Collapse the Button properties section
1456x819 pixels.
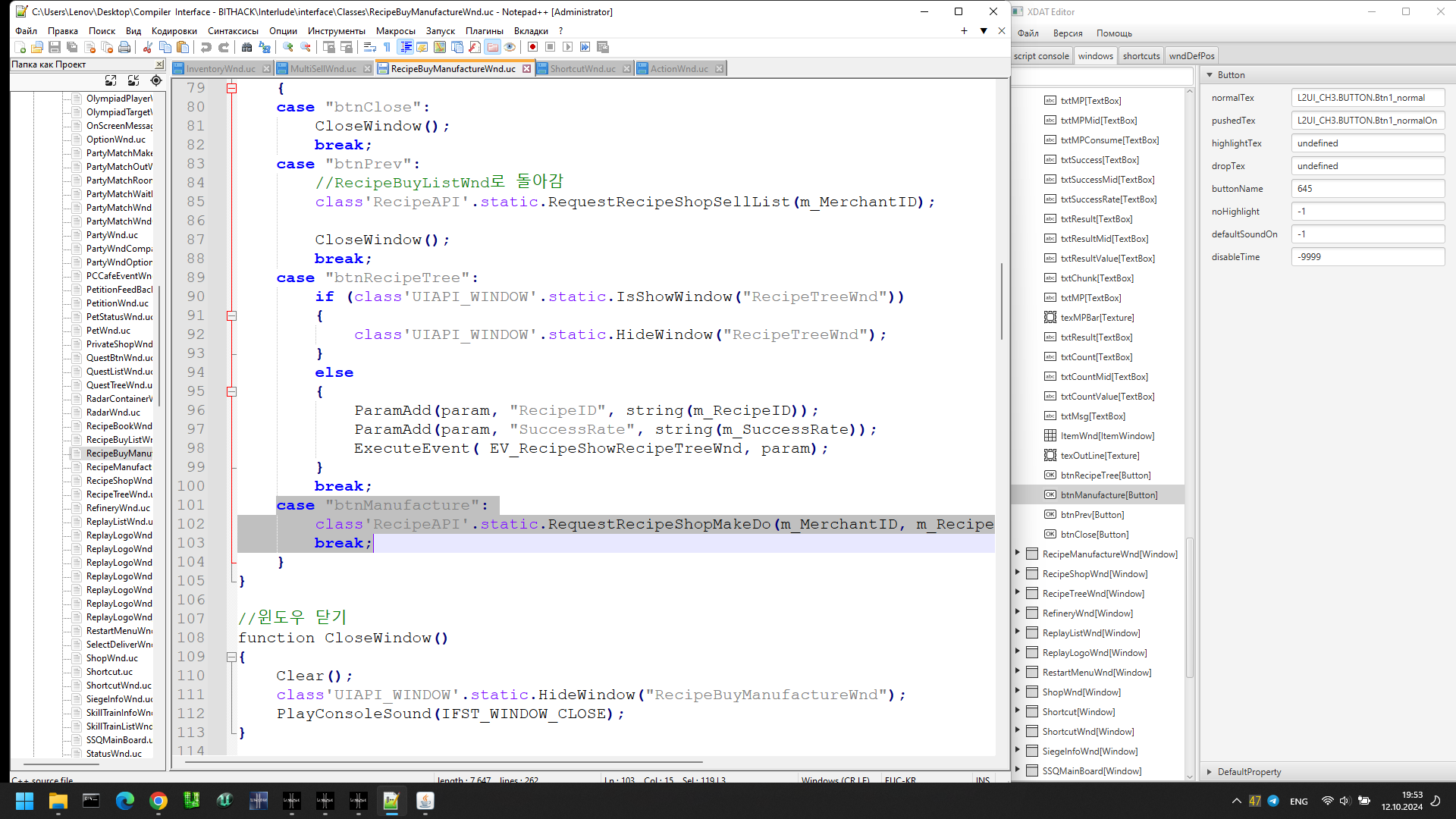tap(1210, 75)
